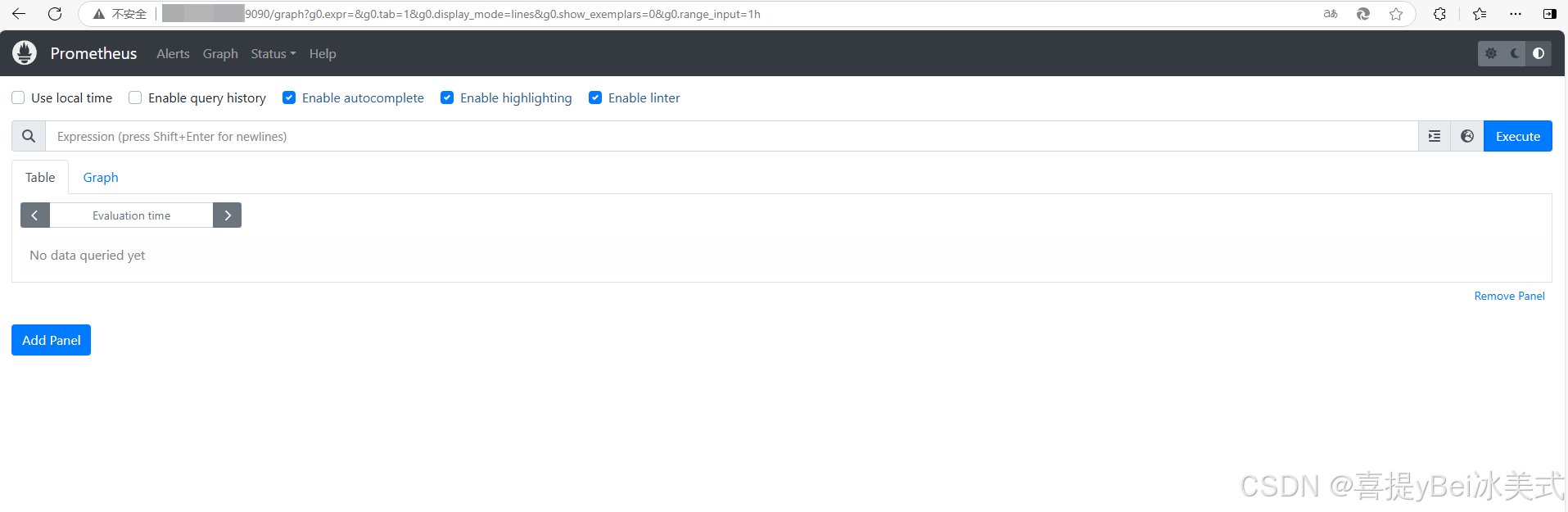Open the browser translate icon
Screen dimensions: 1568x512
pyautogui.click(x=1331, y=14)
